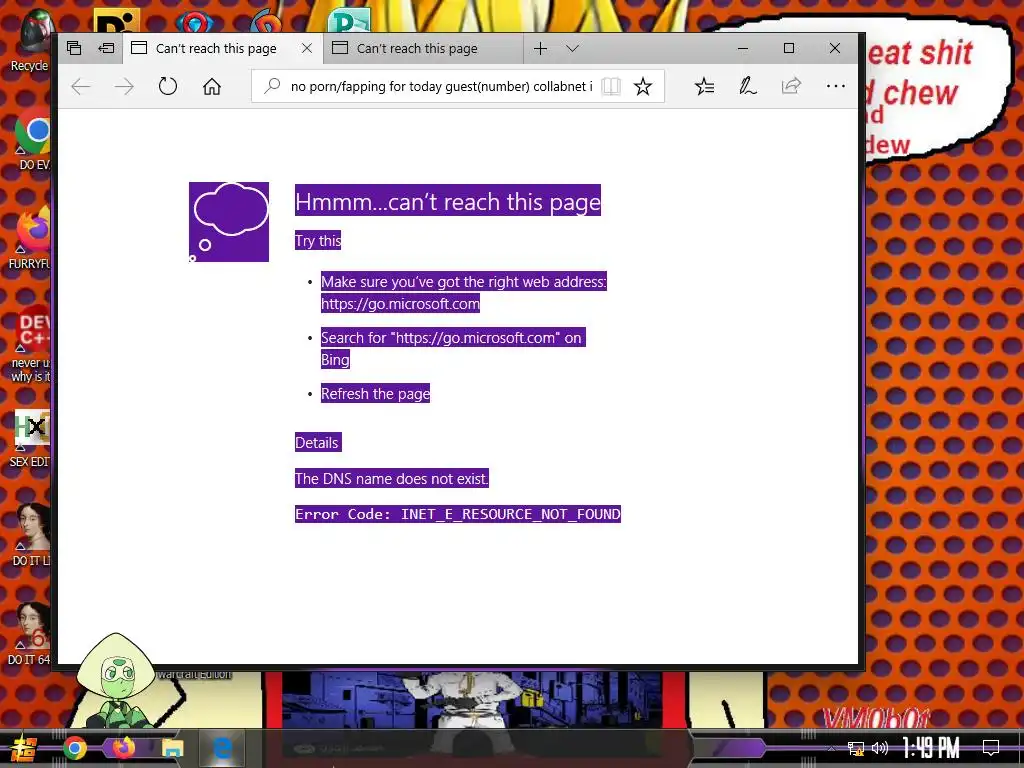Screen dimensions: 1024x768
Task: Click the thought cloud error image
Action: [229, 222]
